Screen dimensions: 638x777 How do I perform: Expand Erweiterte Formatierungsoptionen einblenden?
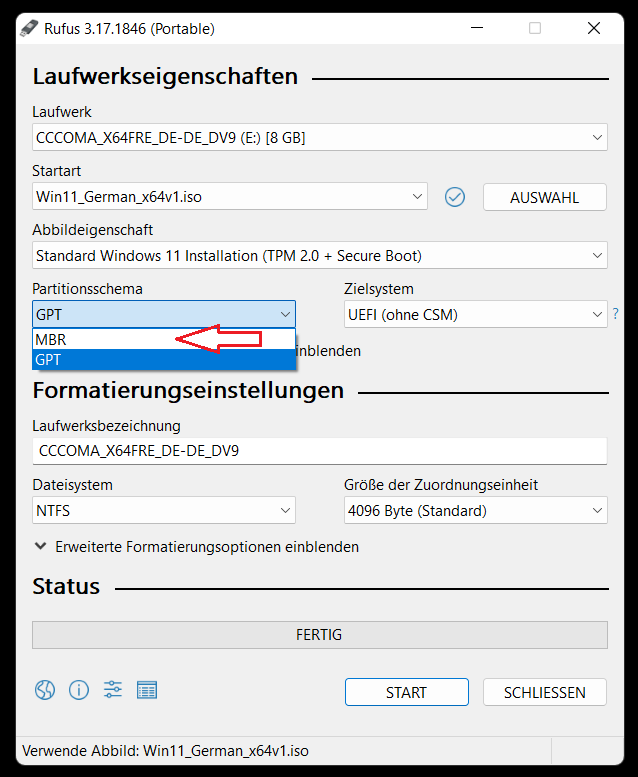[x=196, y=547]
